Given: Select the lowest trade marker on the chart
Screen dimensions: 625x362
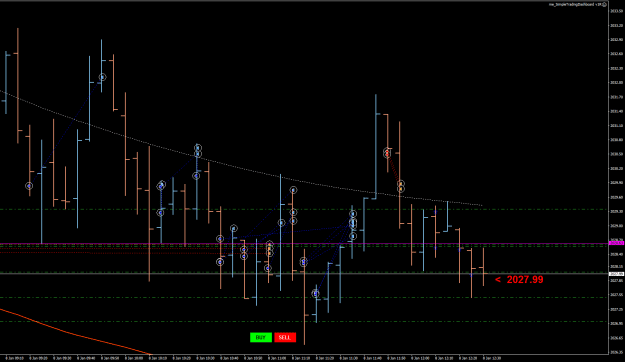Looking at the screenshot, I should 316,294.
